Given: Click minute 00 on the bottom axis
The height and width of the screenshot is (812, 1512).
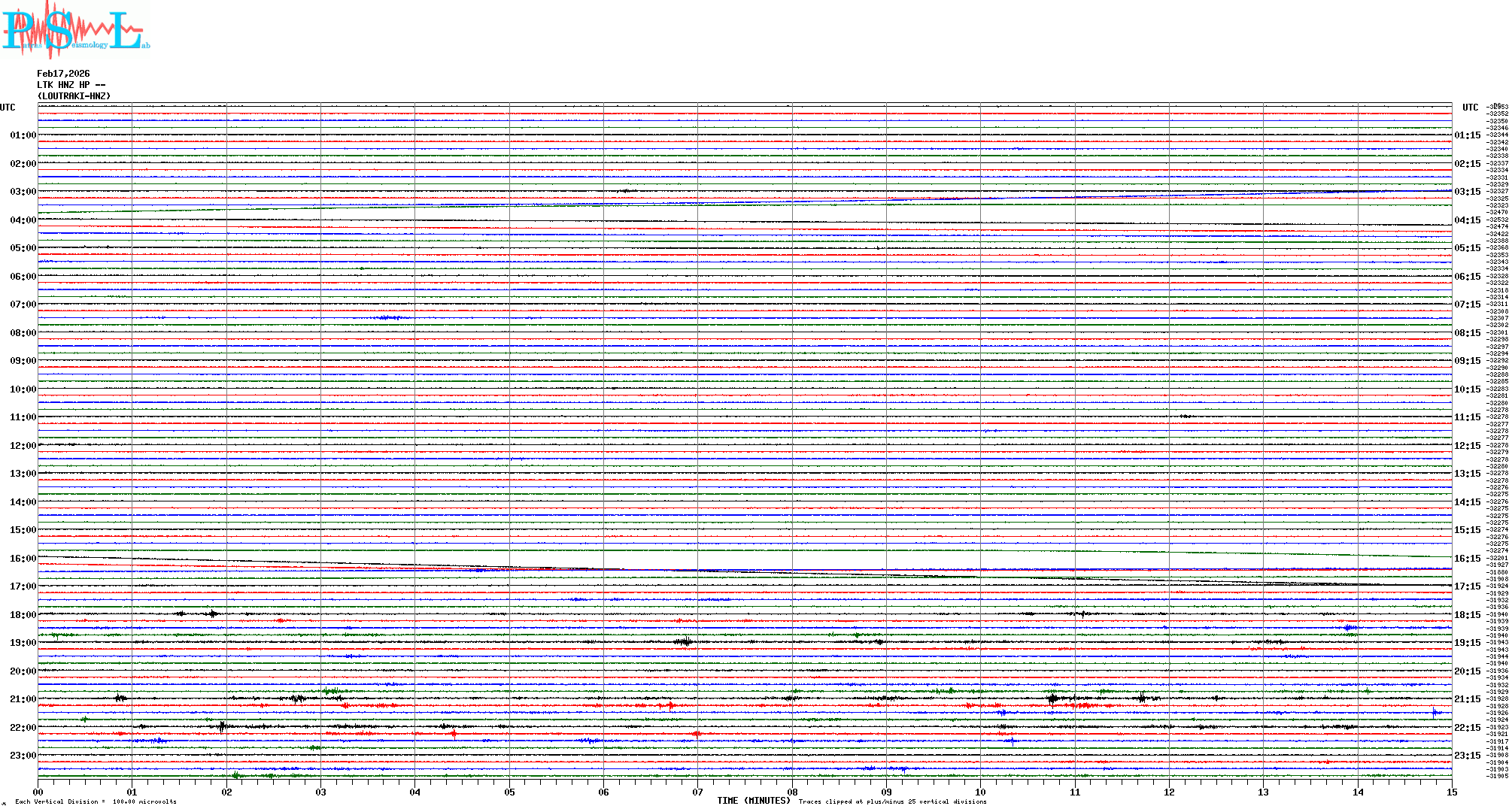Looking at the screenshot, I should pyautogui.click(x=38, y=792).
